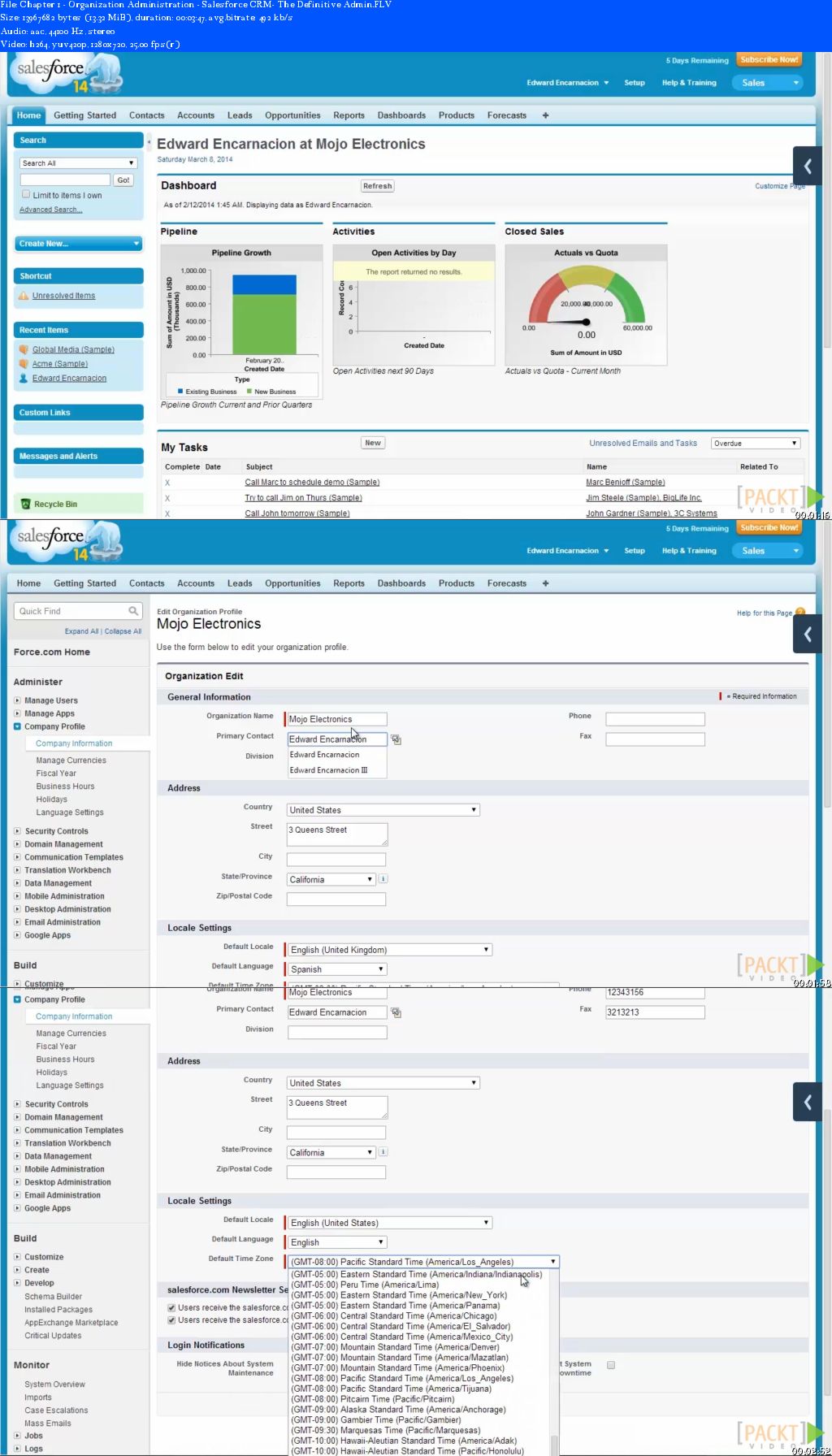Click the contact icon beside Edward Encarnacion in Recent Items
This screenshot has width=832, height=1456.
tap(24, 379)
